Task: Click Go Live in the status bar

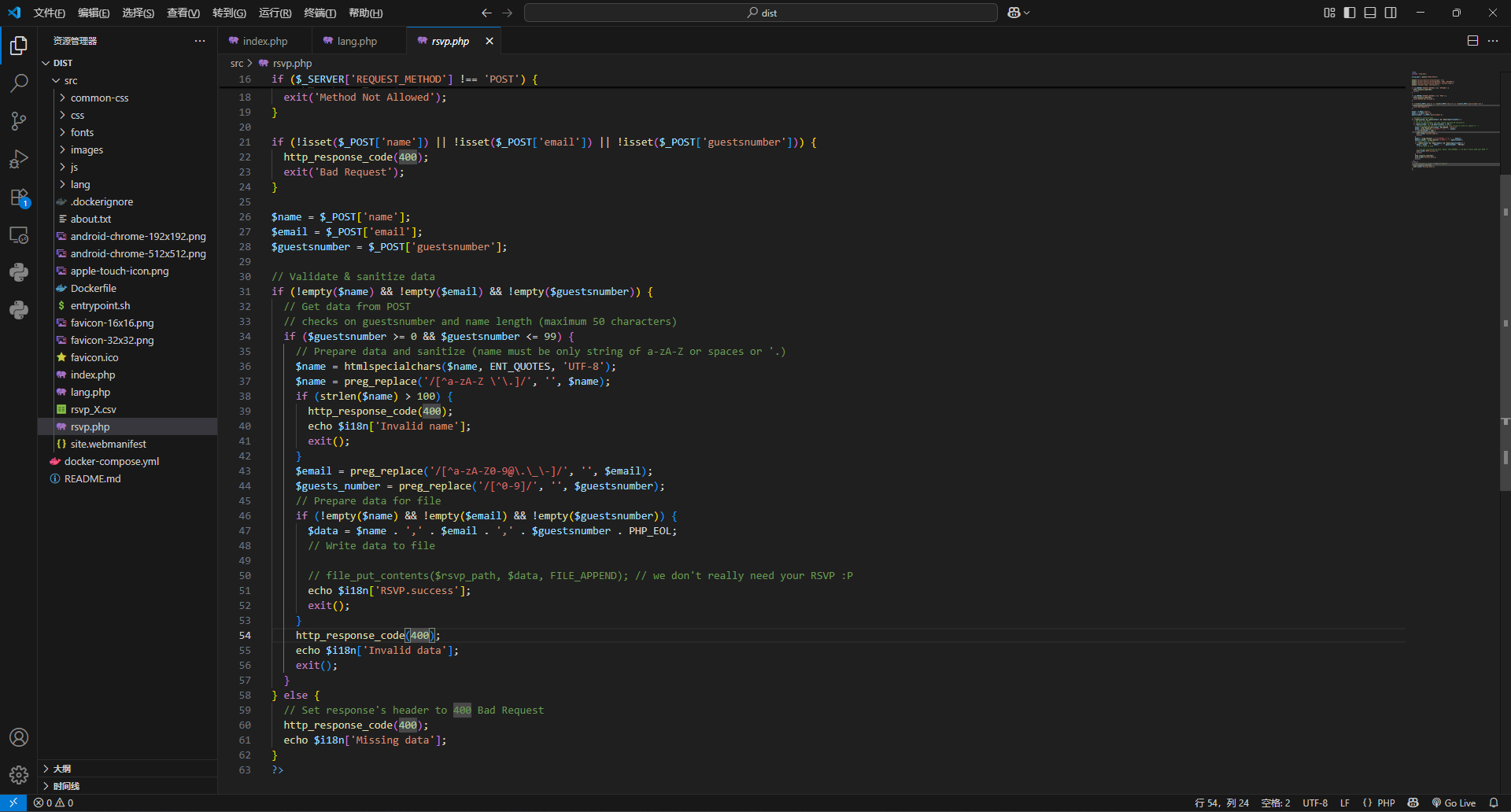Action: pos(1454,803)
